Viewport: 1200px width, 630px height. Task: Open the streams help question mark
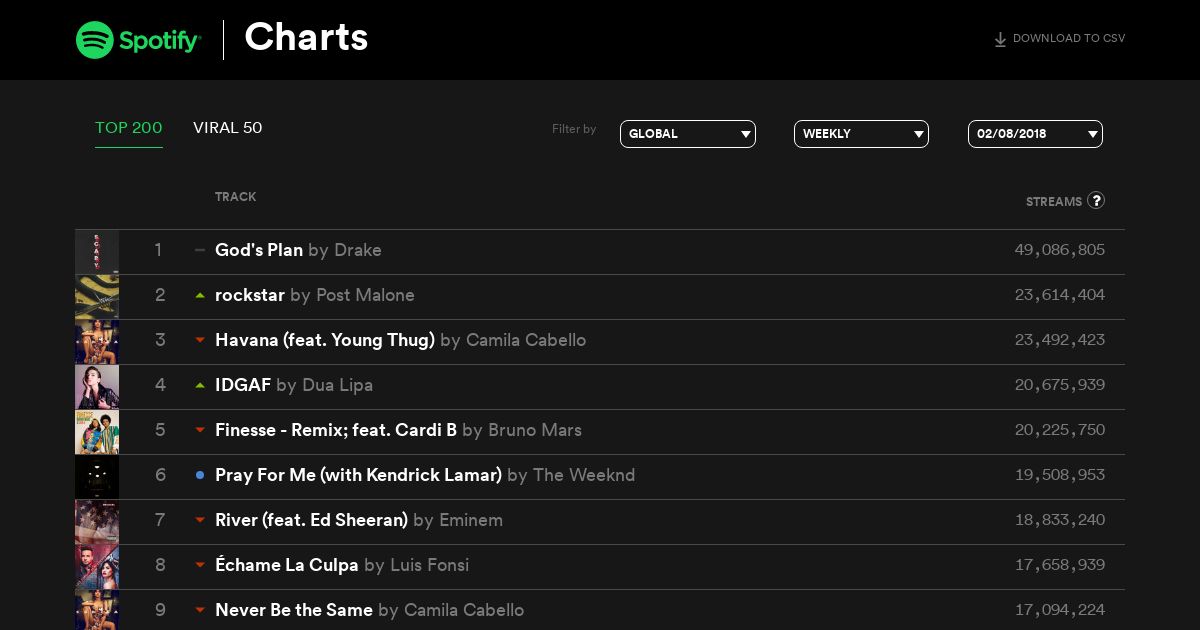point(1096,200)
